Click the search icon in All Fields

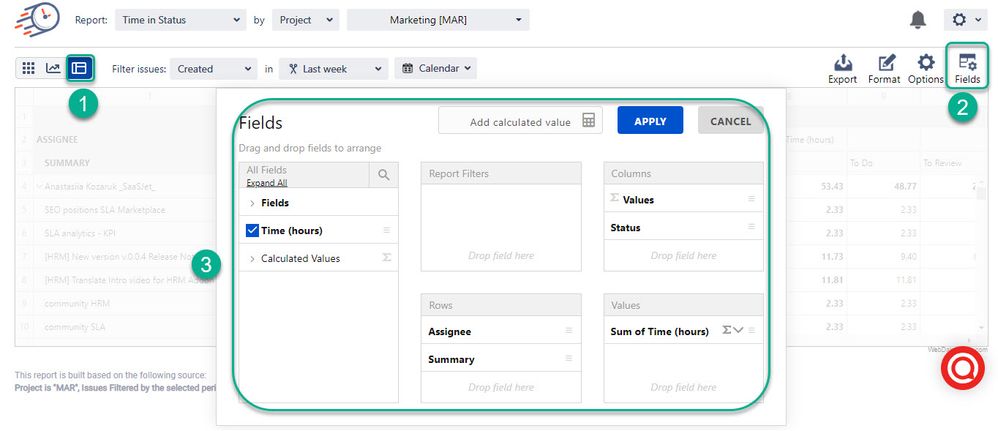click(x=384, y=175)
